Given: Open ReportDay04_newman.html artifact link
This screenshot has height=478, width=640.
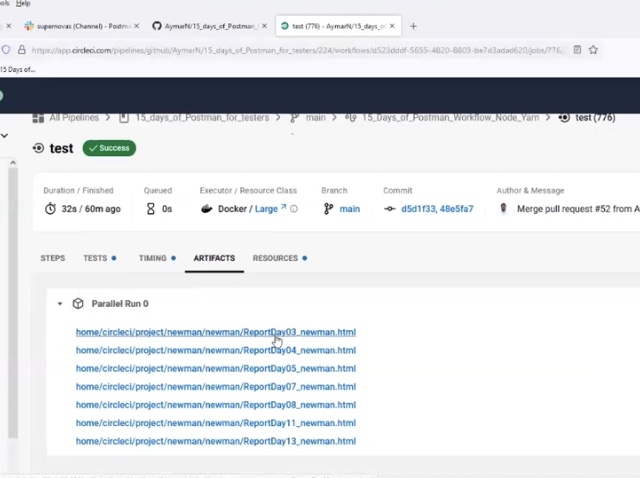Looking at the screenshot, I should tap(216, 350).
